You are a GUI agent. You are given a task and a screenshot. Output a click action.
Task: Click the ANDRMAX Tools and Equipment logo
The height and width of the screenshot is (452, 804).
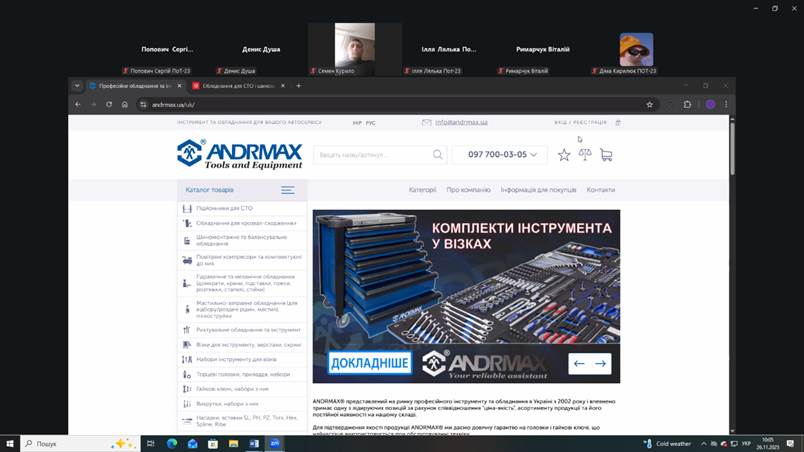239,154
